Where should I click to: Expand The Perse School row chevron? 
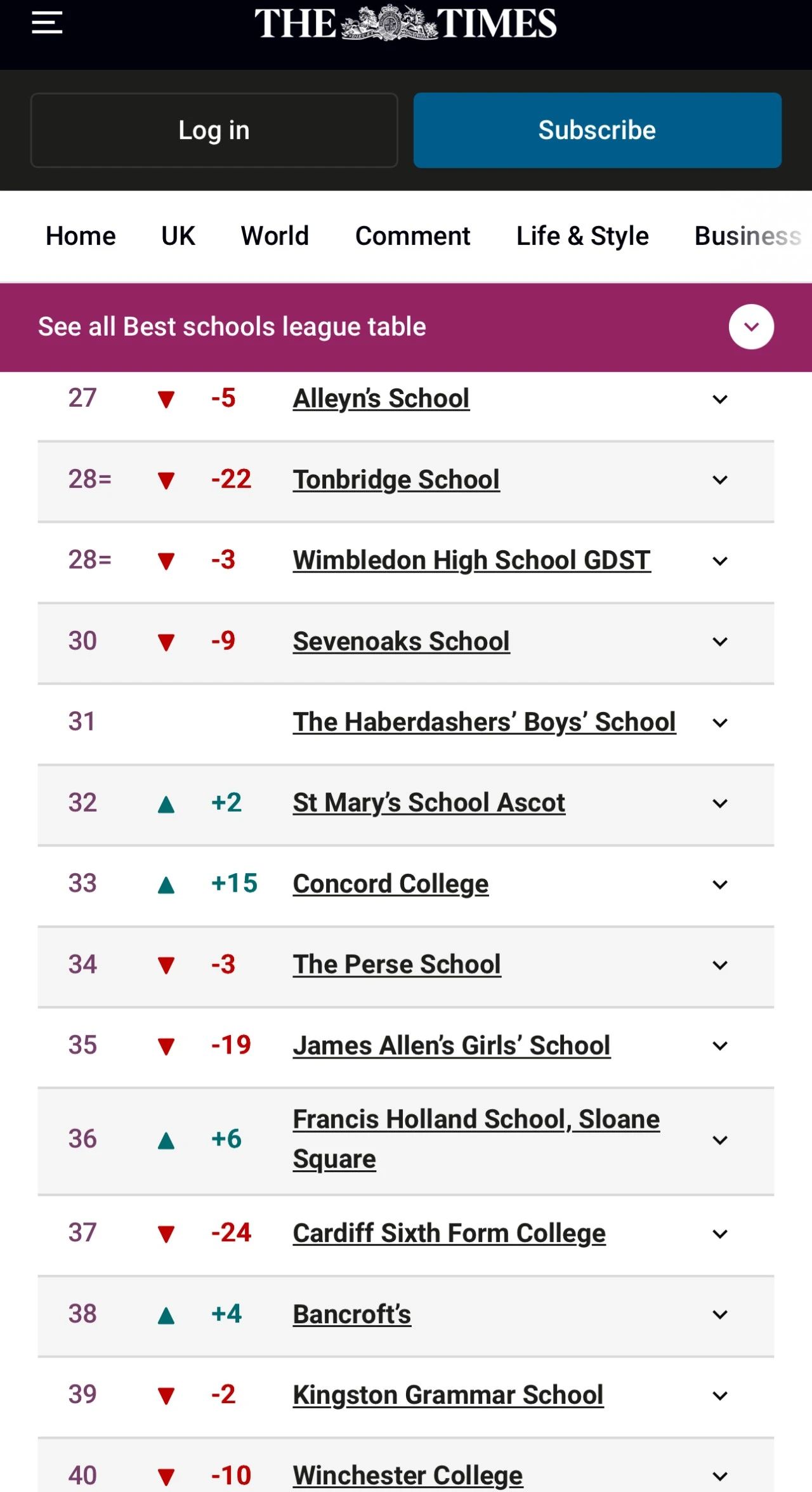pyautogui.click(x=720, y=965)
